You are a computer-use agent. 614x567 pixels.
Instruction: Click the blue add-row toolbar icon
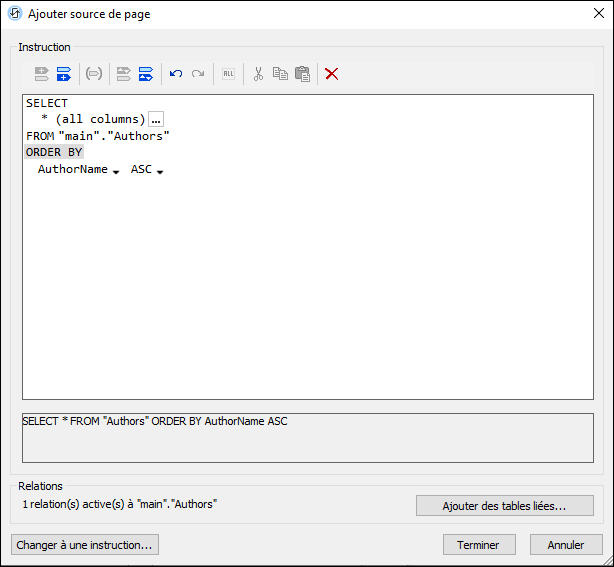click(64, 74)
